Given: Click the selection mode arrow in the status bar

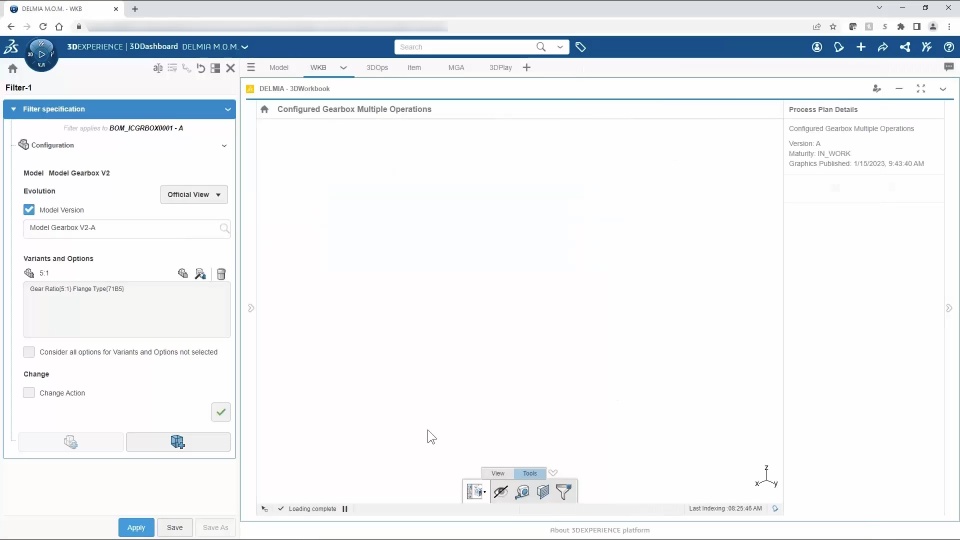Looking at the screenshot, I should coord(264,509).
